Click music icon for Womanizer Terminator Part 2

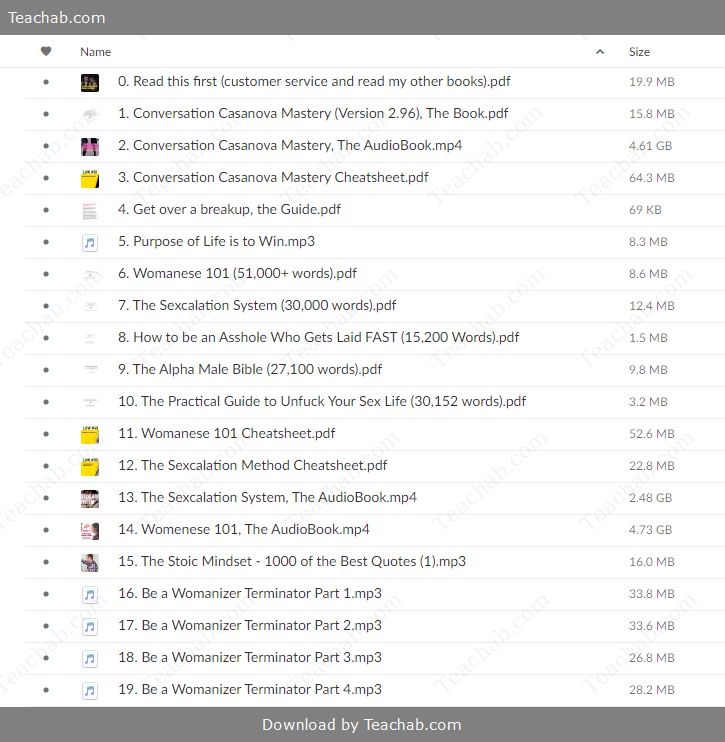click(90, 627)
